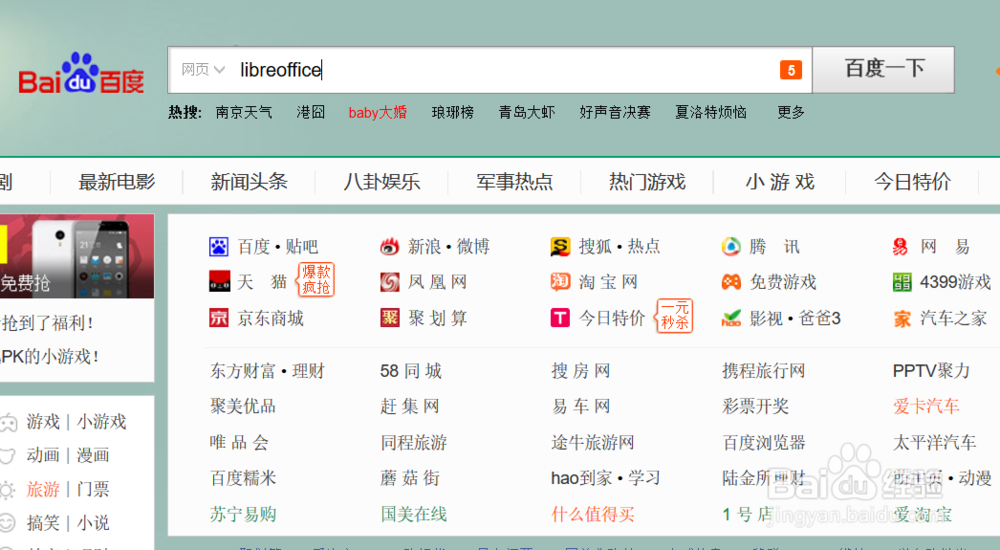Open hot search 好声音决赛
This screenshot has width=1000, height=550.
pos(615,112)
